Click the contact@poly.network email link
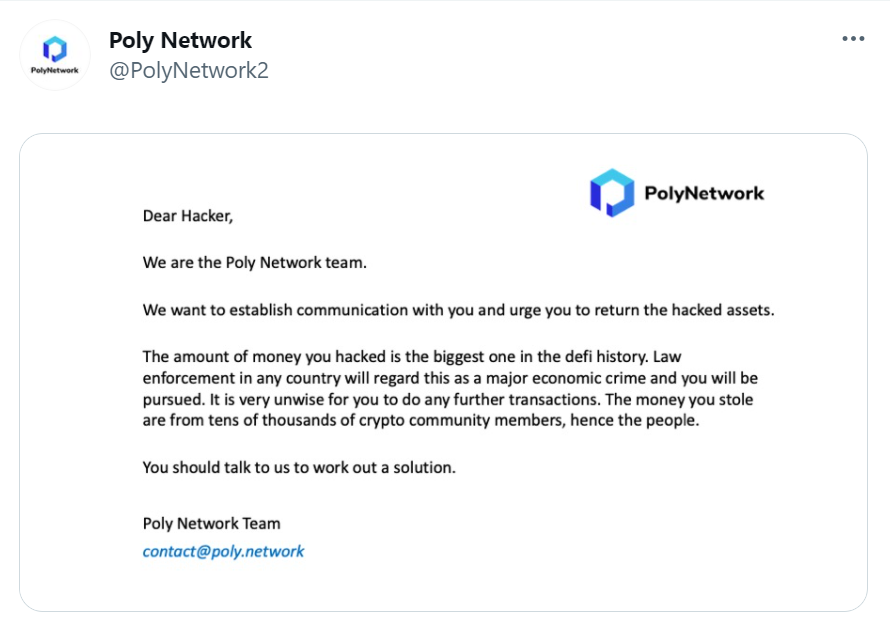The width and height of the screenshot is (890, 637). click(x=223, y=551)
